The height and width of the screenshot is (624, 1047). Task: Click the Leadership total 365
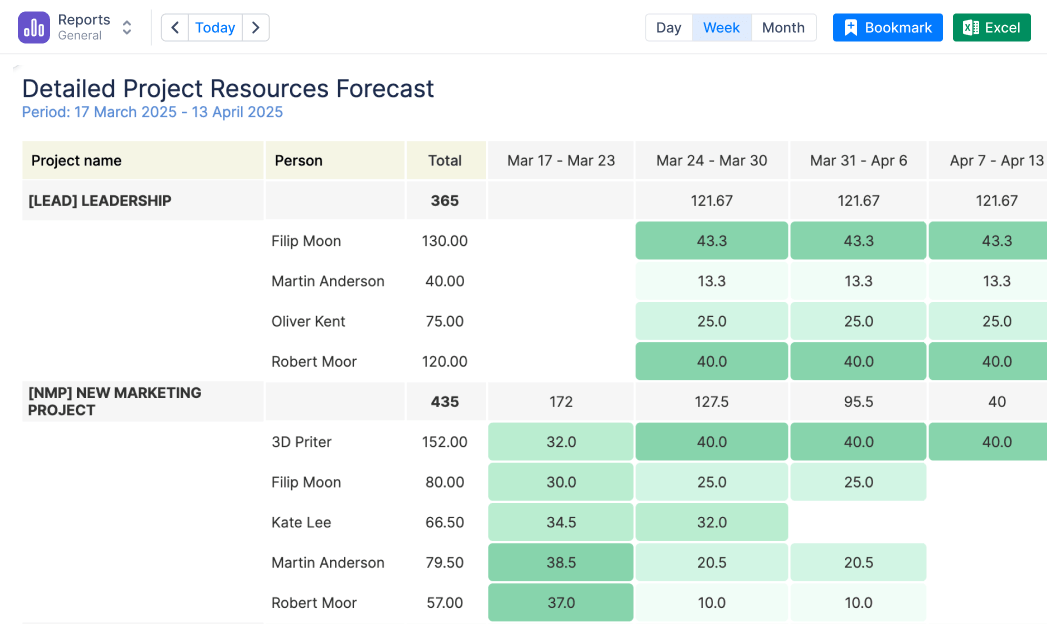tap(445, 201)
